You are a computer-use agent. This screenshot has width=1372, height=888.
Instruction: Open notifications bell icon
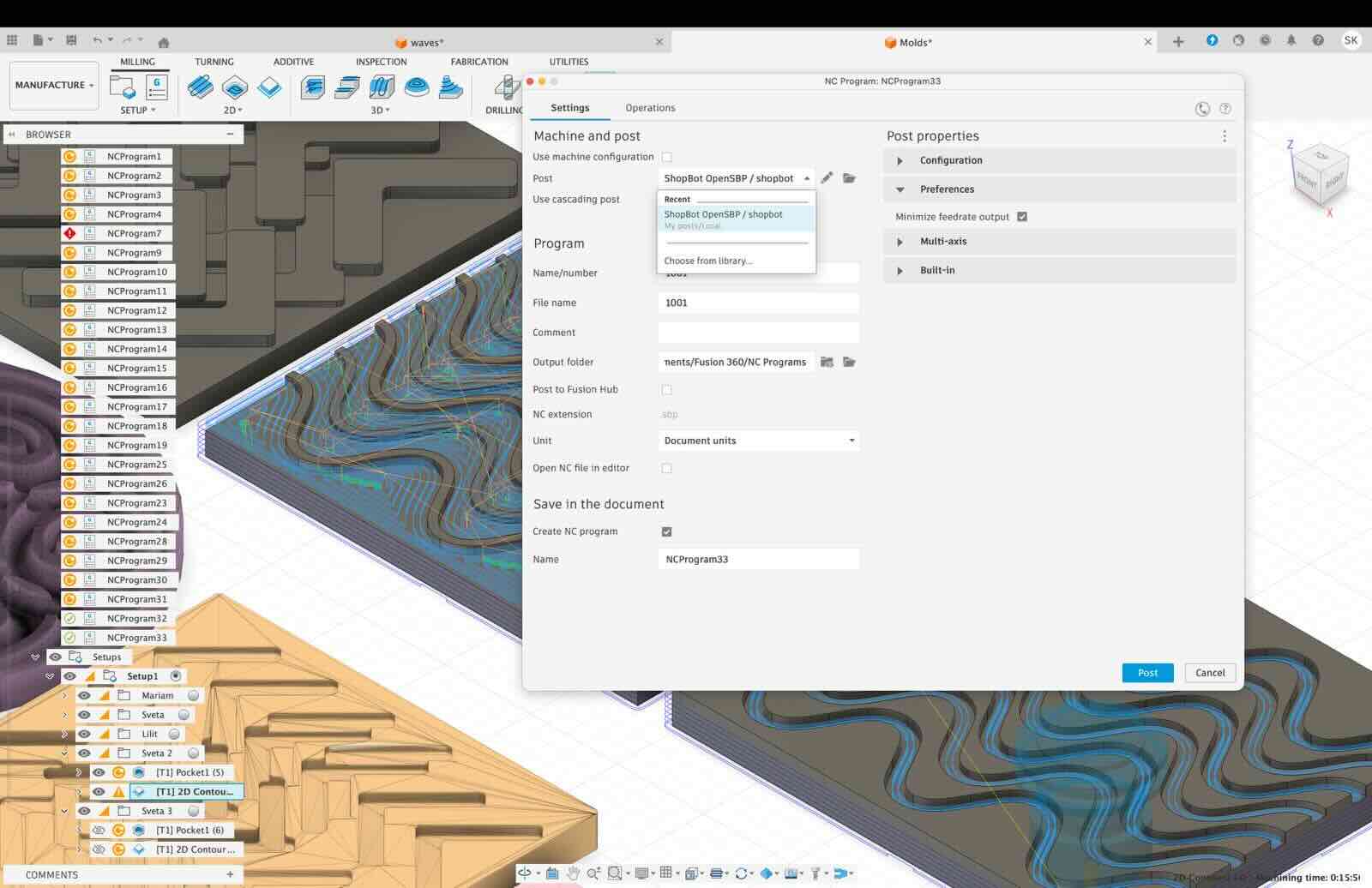(1291, 41)
